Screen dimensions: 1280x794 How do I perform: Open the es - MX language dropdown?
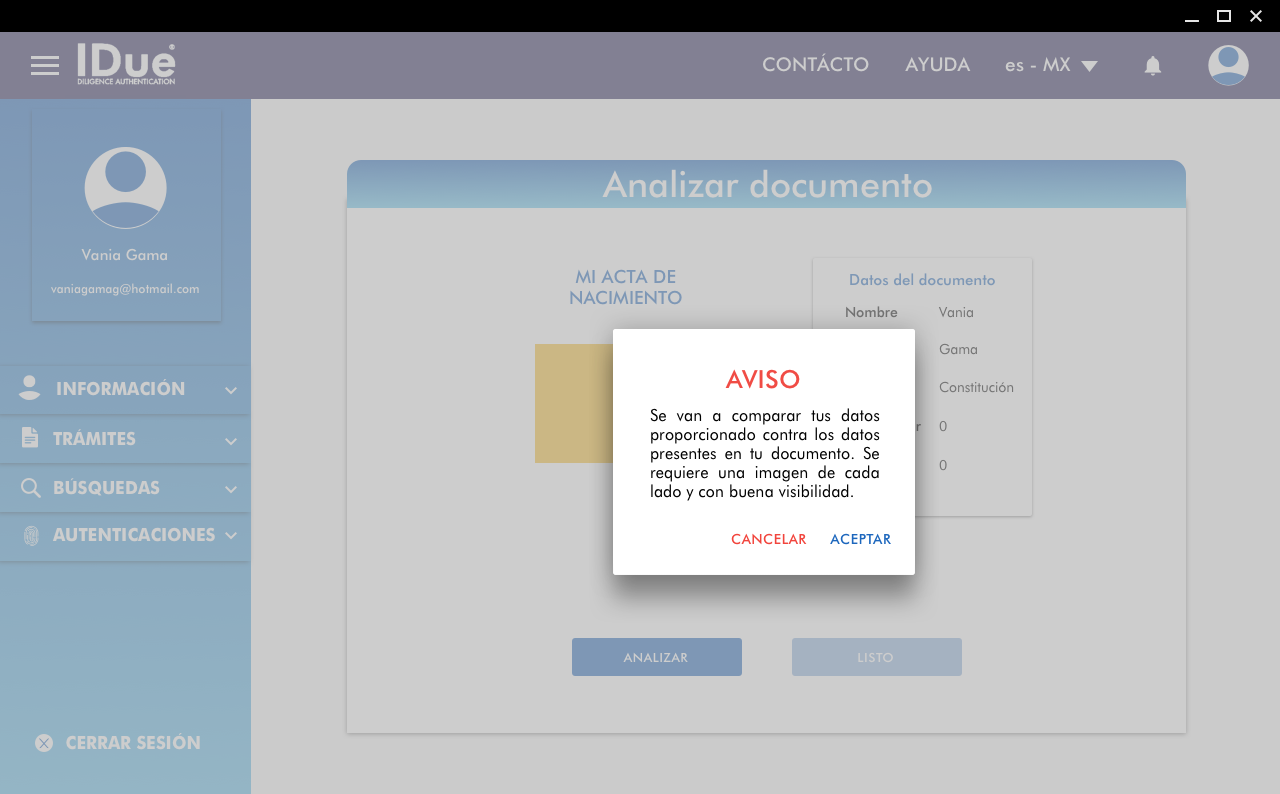coord(1051,65)
